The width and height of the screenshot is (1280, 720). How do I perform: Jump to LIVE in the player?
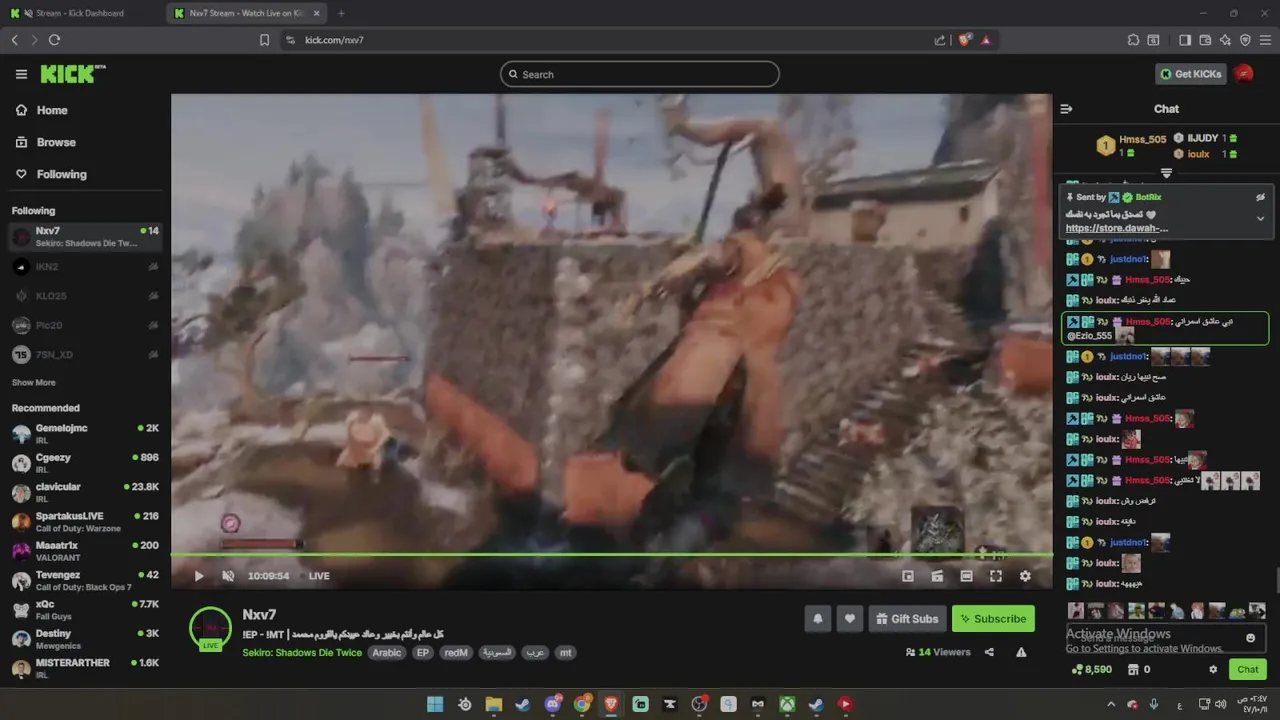coord(319,576)
